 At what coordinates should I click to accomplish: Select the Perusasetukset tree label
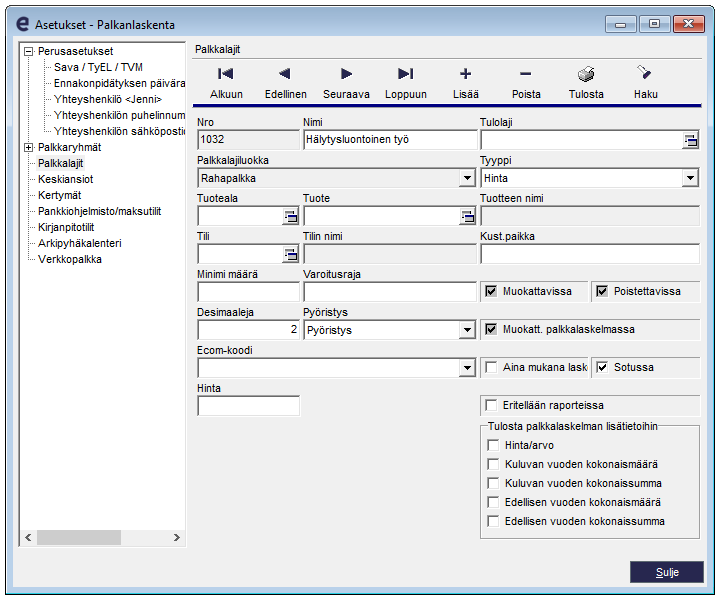75,51
